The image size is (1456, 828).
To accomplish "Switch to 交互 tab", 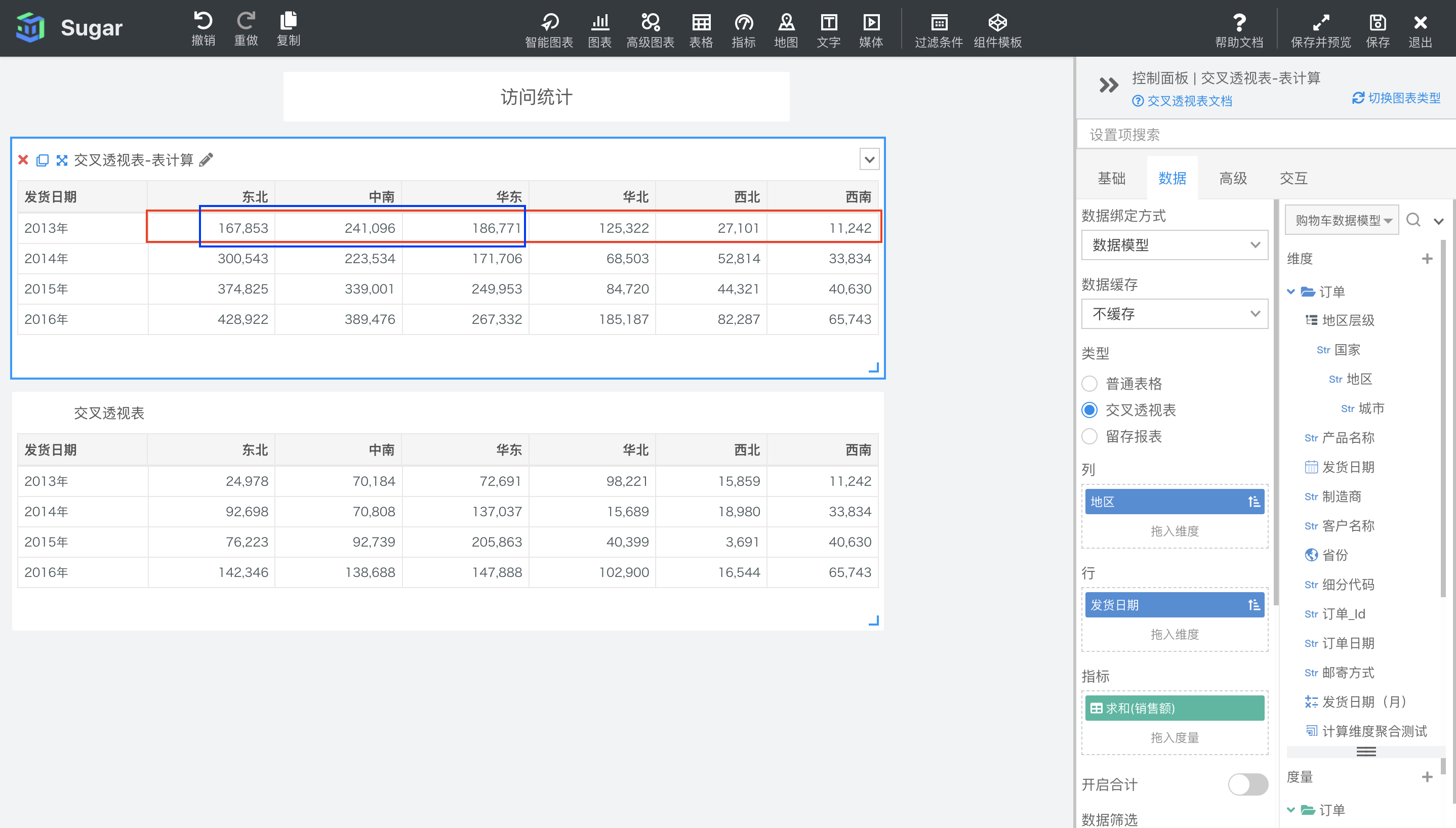I will coord(1293,178).
